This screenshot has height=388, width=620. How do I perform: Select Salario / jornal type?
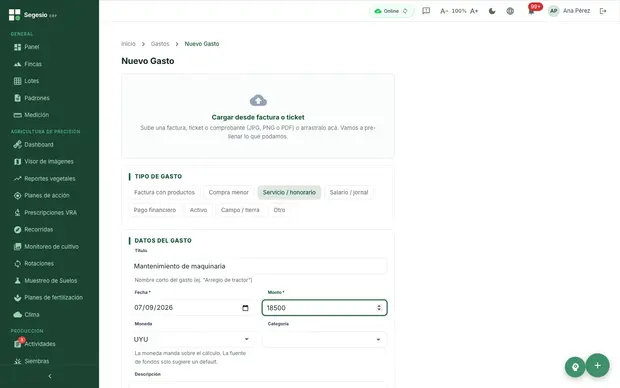pyautogui.click(x=349, y=193)
